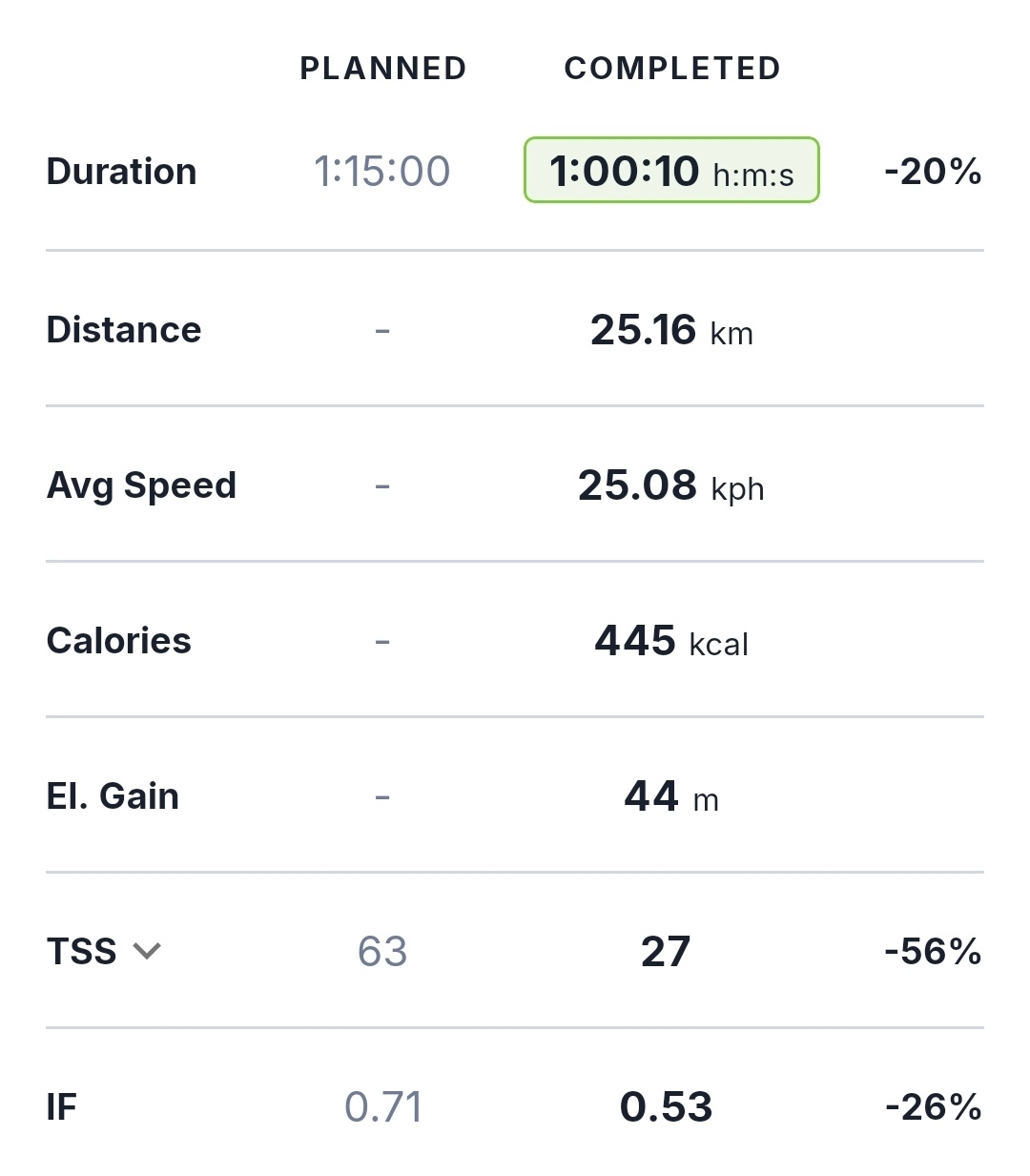Expand the TSS metric chevron

pos(147,951)
